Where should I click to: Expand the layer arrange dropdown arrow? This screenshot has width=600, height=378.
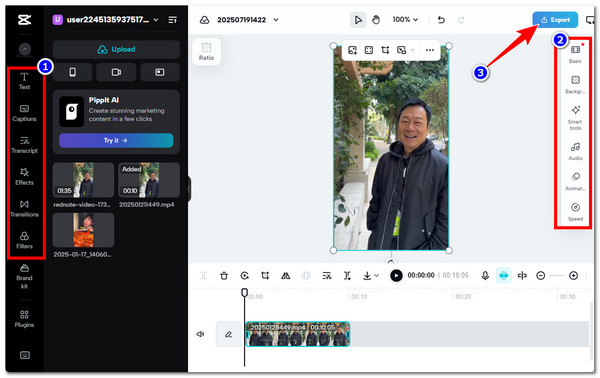click(x=412, y=50)
